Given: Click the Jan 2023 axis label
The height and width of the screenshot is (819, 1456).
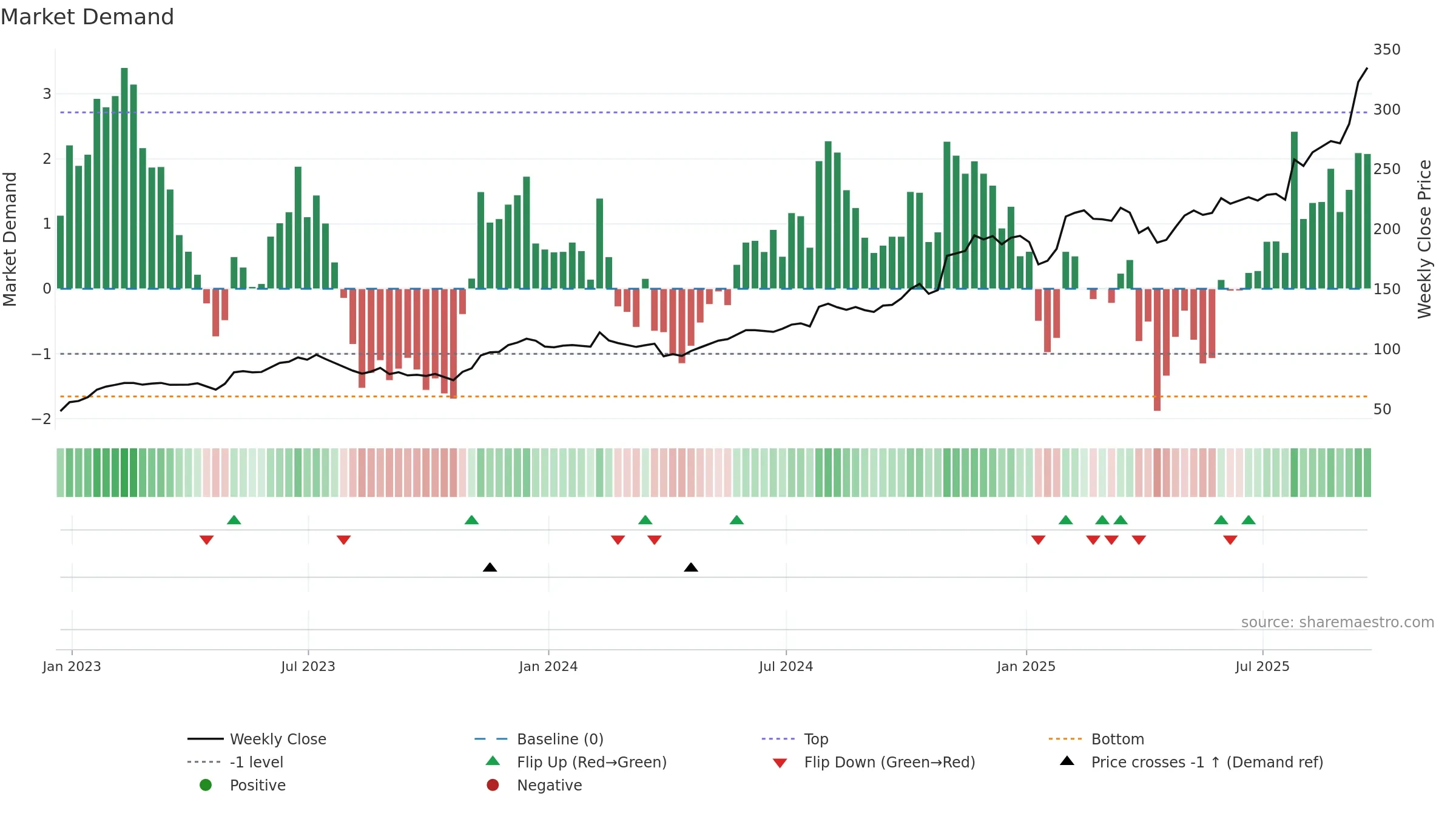Looking at the screenshot, I should pos(72,666).
